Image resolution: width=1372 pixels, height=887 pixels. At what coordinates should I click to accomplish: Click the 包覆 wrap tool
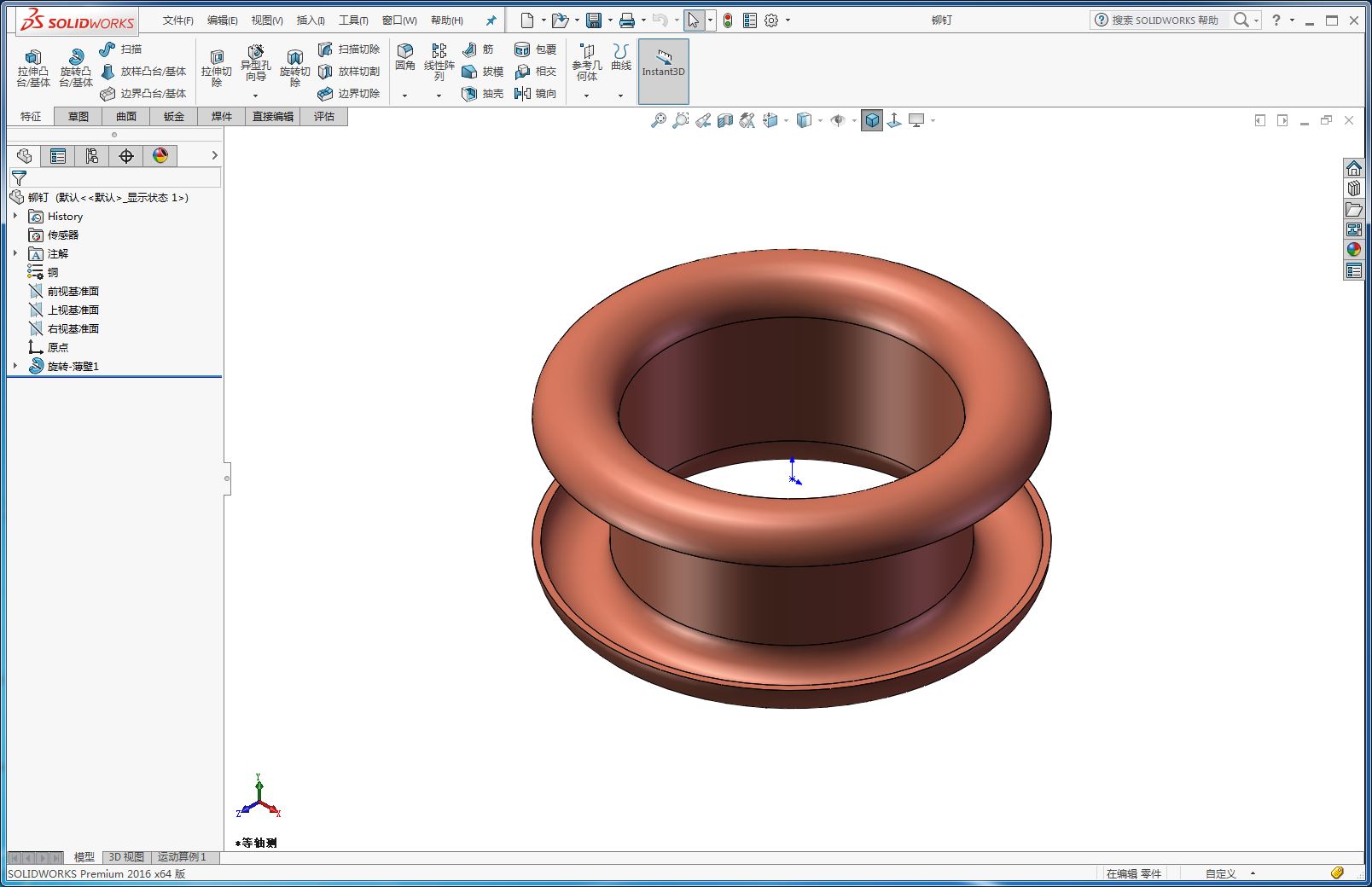[x=535, y=49]
